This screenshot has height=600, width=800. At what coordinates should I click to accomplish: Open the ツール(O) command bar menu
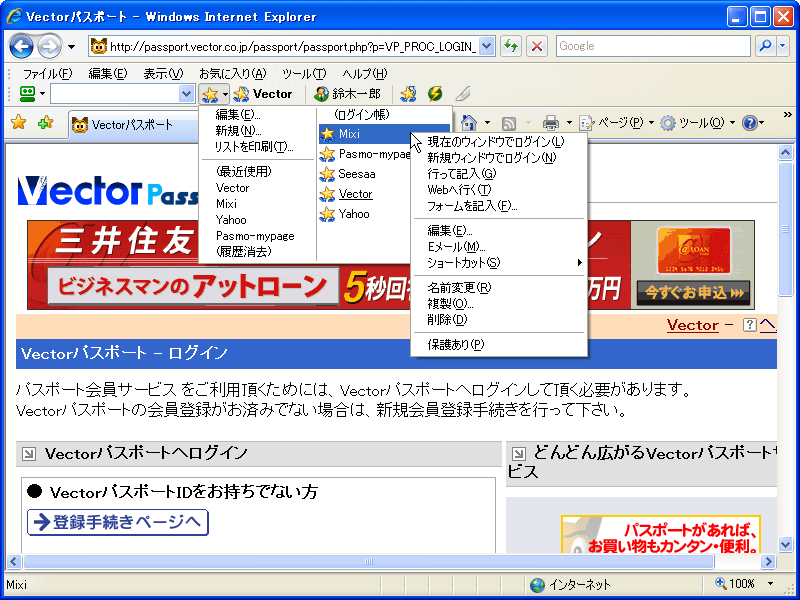point(697,123)
